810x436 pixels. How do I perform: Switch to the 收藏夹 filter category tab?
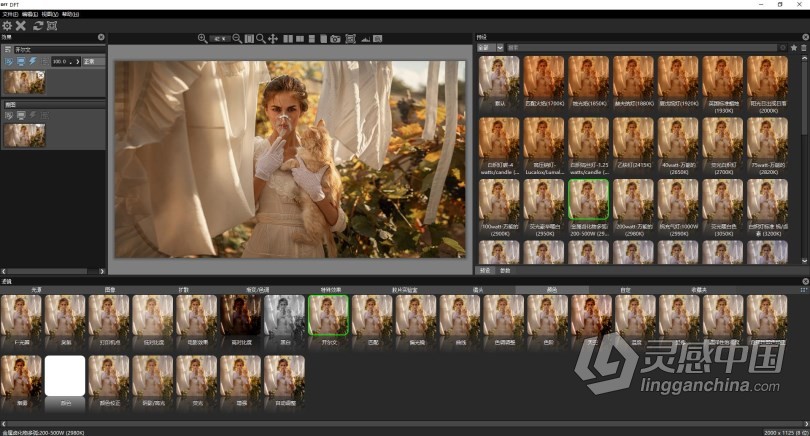pos(698,290)
